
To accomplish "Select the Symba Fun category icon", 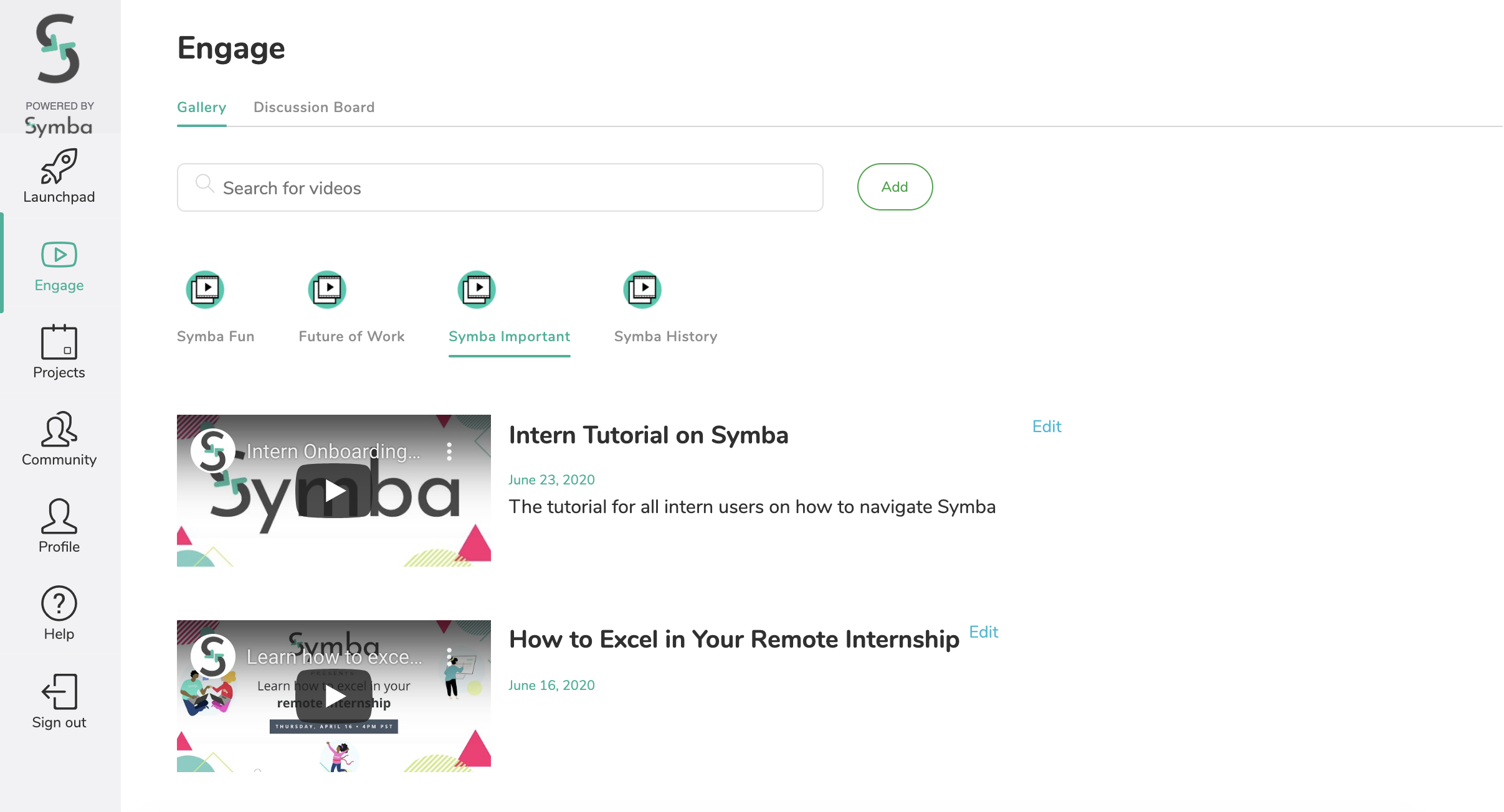I will (205, 290).
